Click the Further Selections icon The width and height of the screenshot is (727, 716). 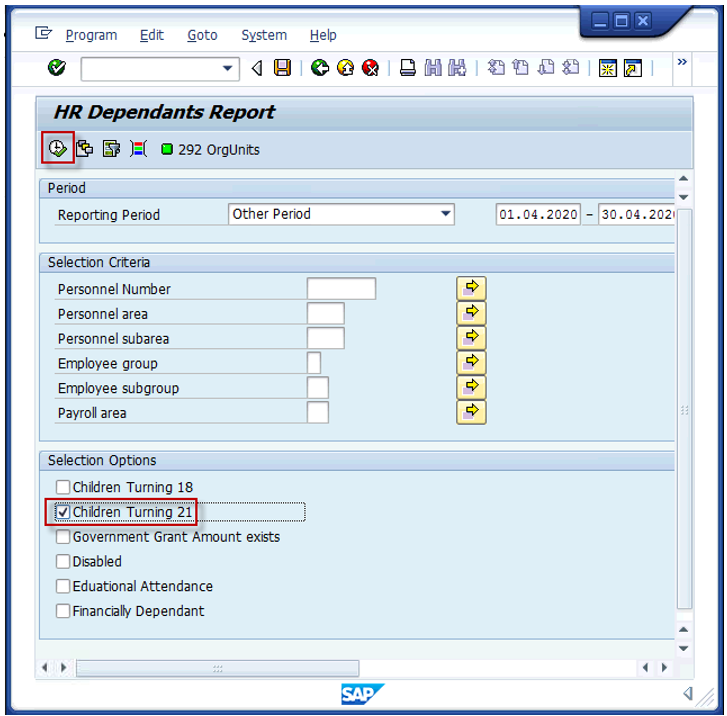(112, 149)
